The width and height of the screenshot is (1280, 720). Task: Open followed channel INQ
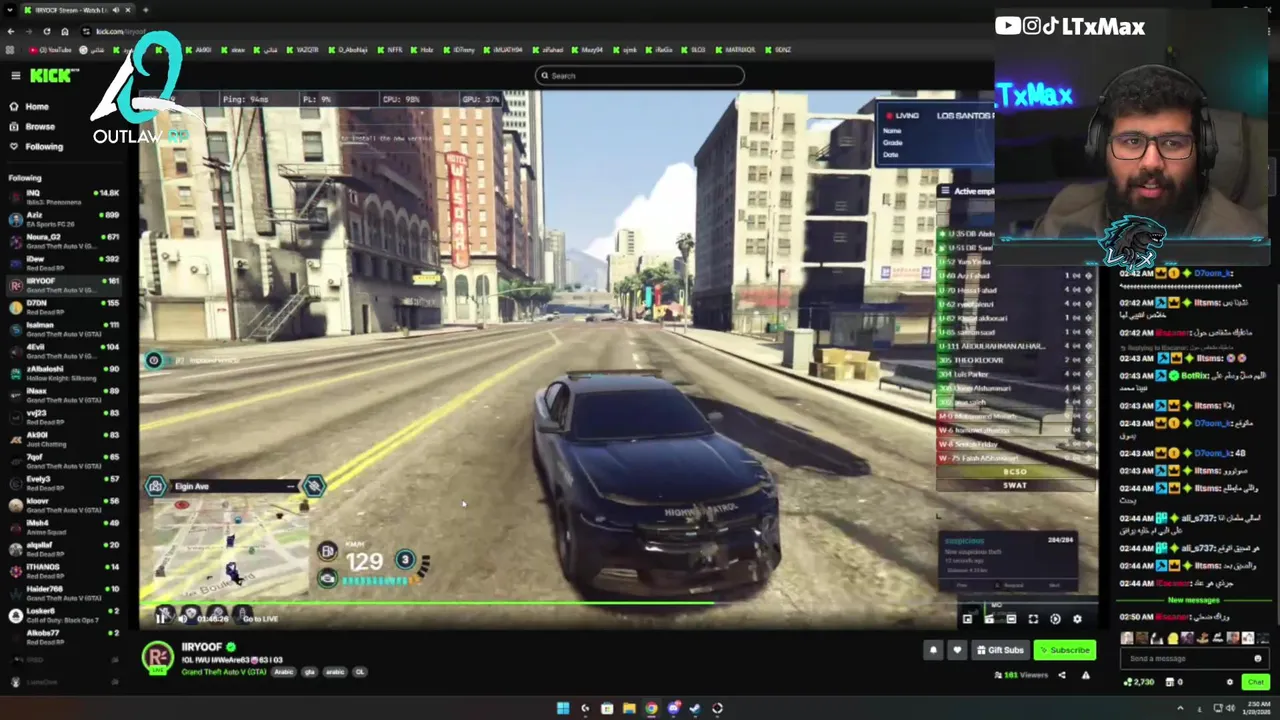click(x=62, y=195)
